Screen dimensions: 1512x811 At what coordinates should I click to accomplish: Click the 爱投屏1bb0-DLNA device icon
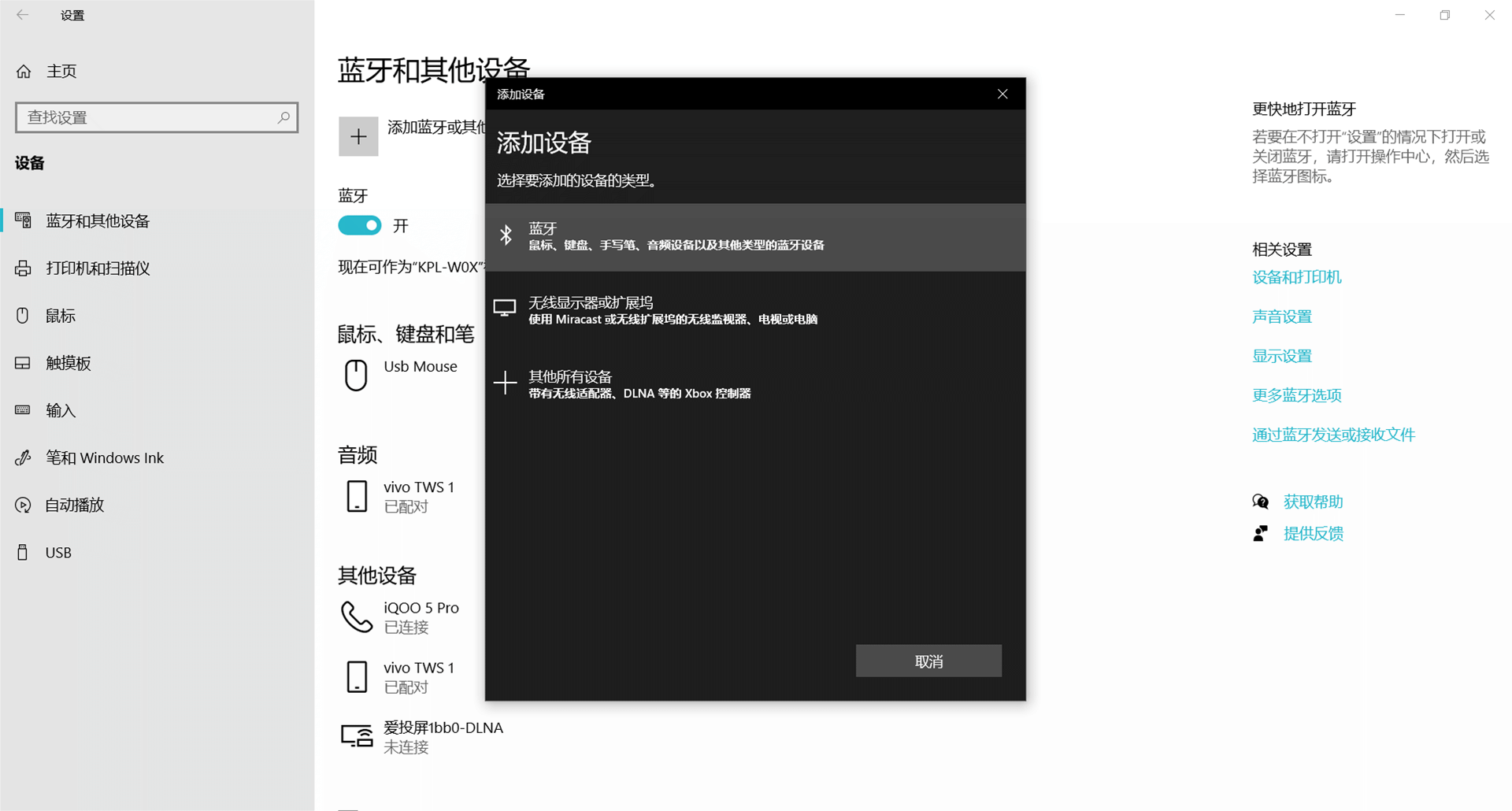coord(357,736)
